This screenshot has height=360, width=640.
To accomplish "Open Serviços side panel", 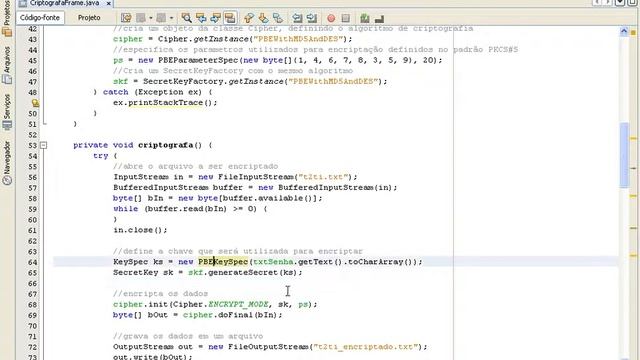I will tap(7, 112).
